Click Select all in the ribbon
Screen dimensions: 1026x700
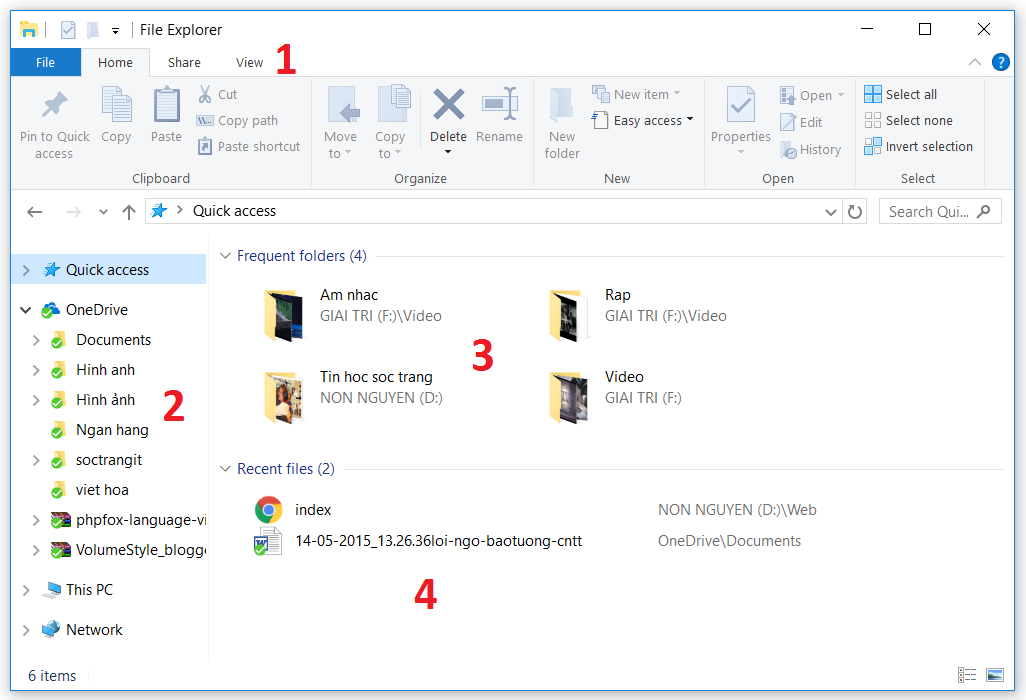(900, 93)
